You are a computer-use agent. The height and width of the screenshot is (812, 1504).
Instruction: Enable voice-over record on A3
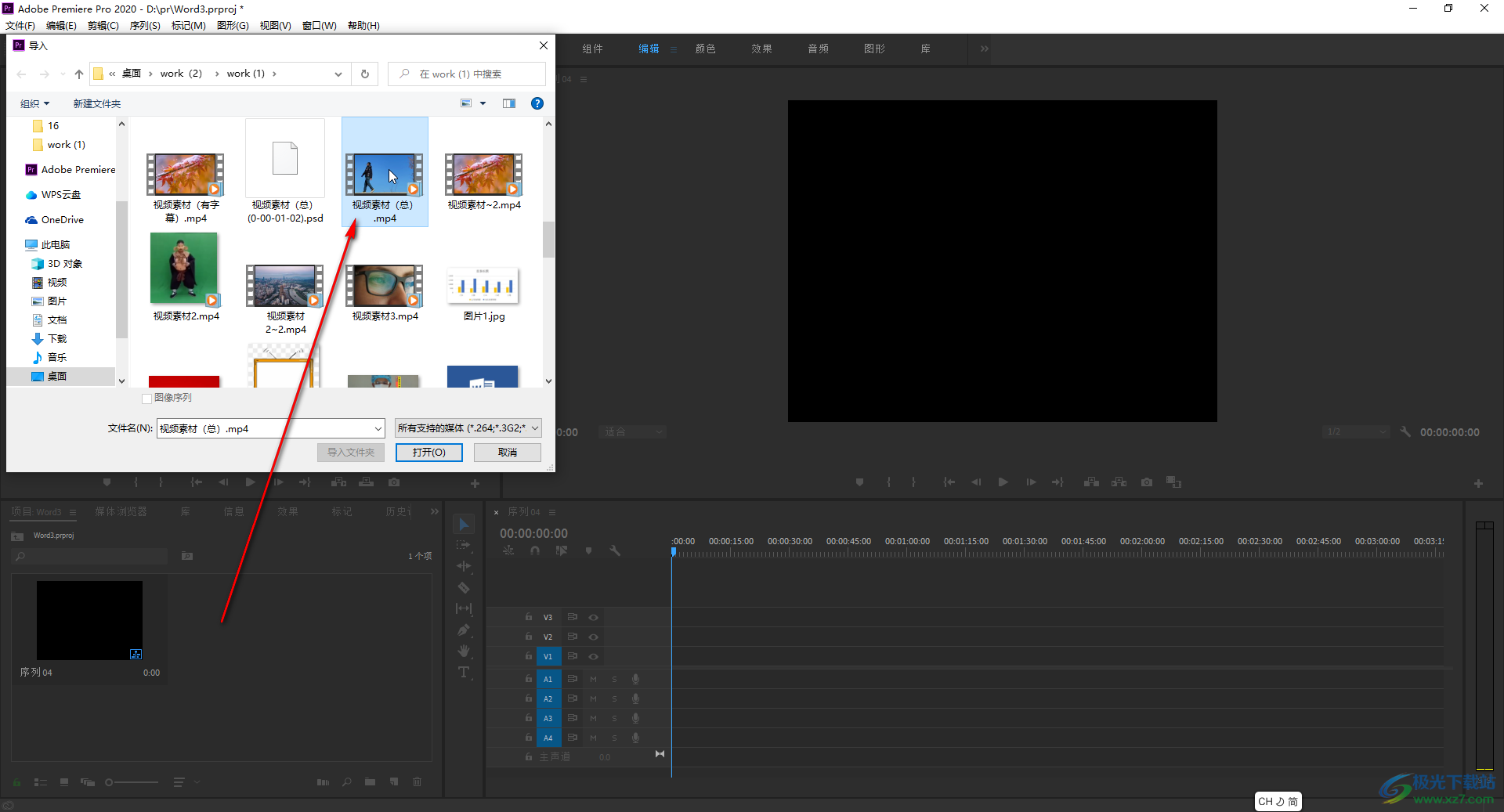point(635,718)
